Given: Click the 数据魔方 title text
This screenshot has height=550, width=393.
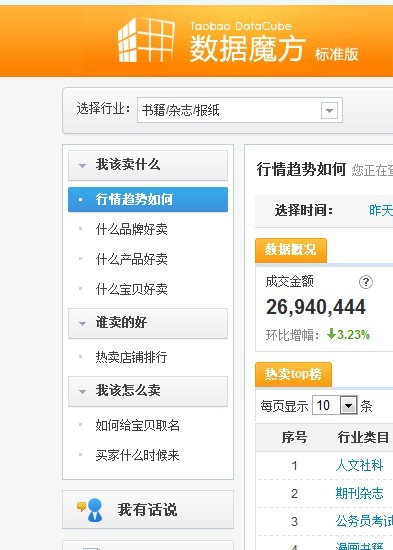Looking at the screenshot, I should 247,49.
